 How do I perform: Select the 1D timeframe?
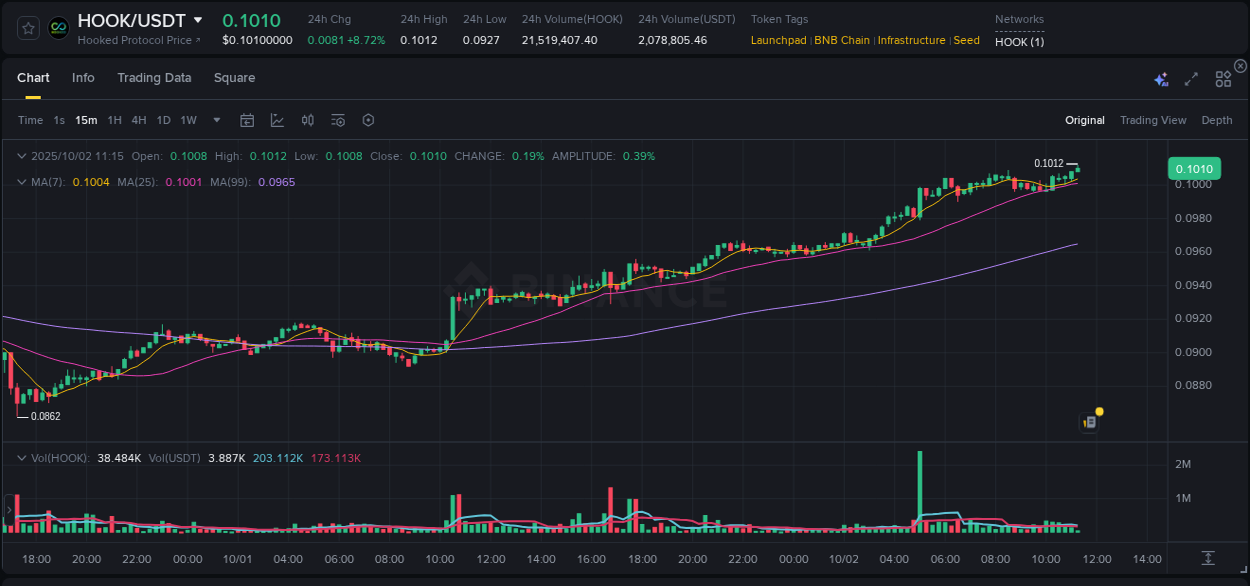click(x=163, y=119)
